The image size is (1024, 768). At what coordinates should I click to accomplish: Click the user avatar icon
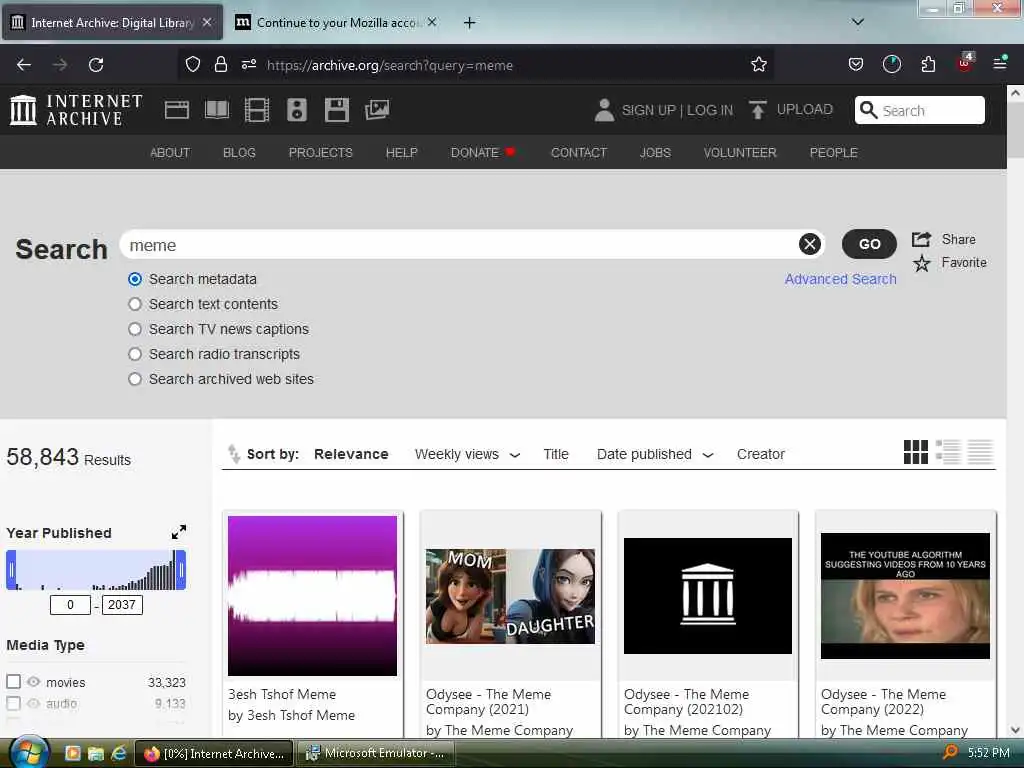[604, 110]
